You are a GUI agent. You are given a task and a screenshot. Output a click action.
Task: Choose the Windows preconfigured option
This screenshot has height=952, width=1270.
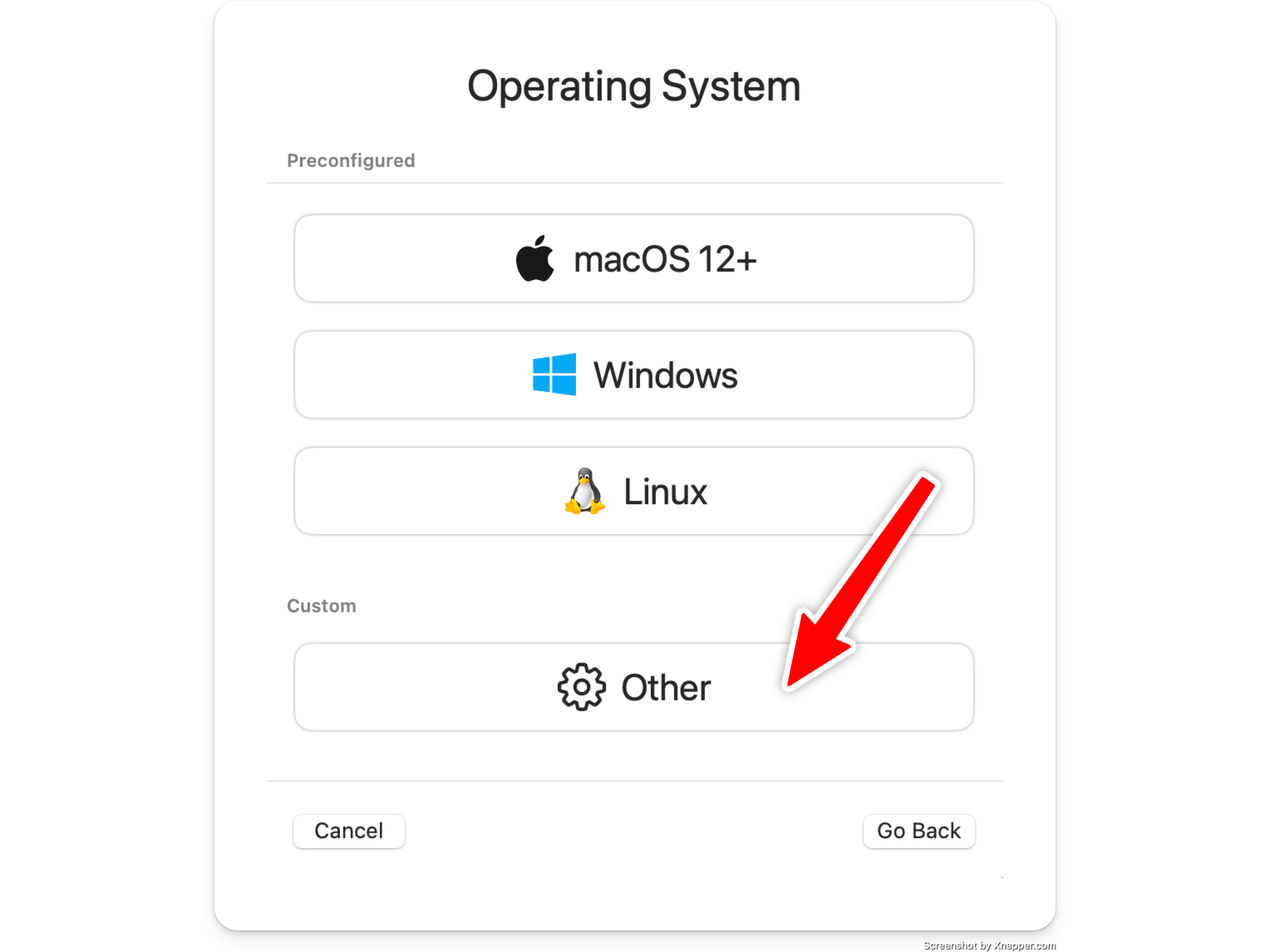coord(634,374)
